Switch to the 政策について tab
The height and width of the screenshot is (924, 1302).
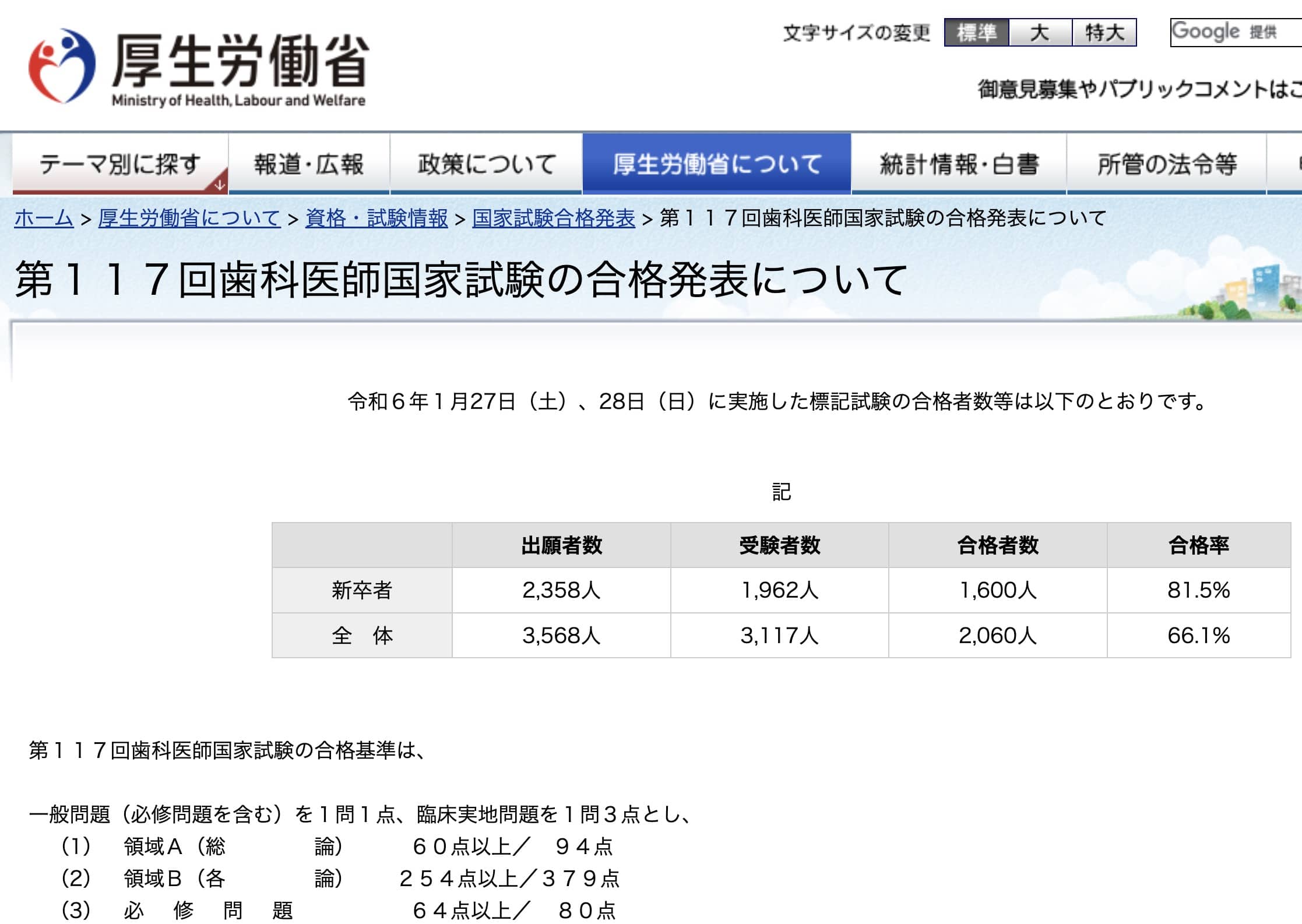(x=487, y=164)
